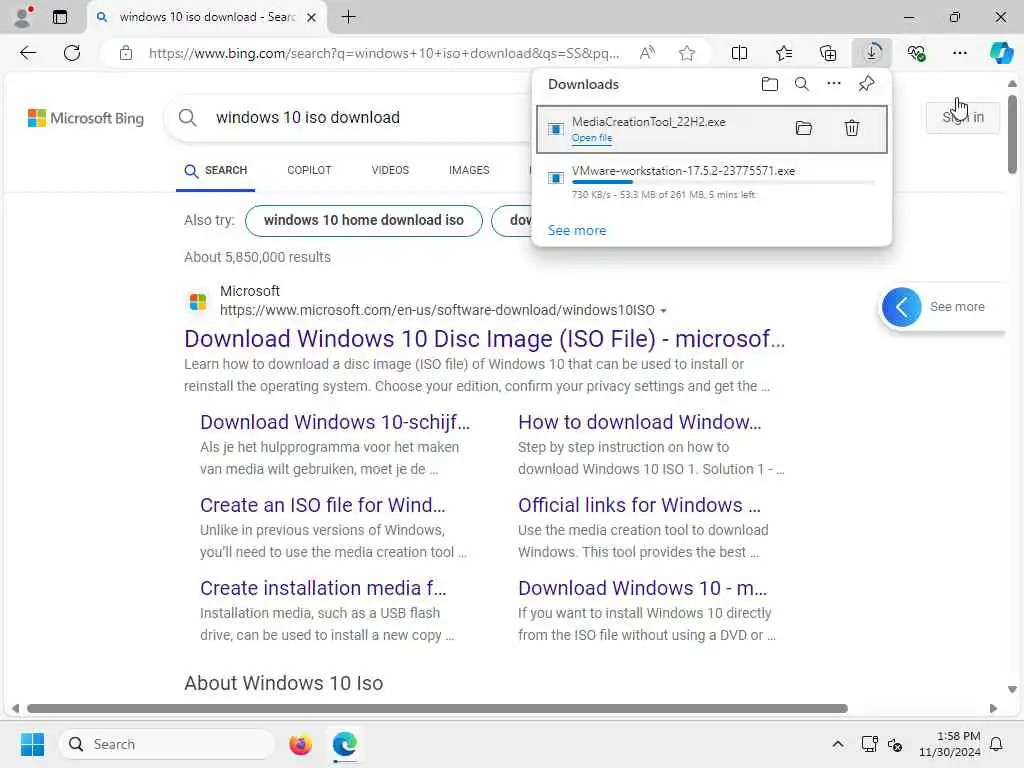Go back with the back arrow
Screen dimensions: 1024x768
click(28, 53)
